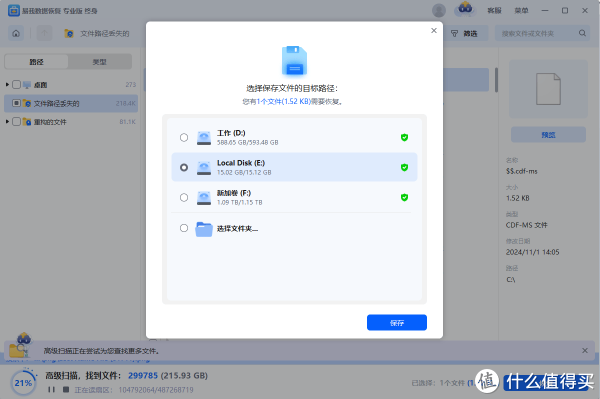Viewport: 600px width, 399px height.
Task: Expand the 桌面 tree node
Action: click(x=7, y=85)
